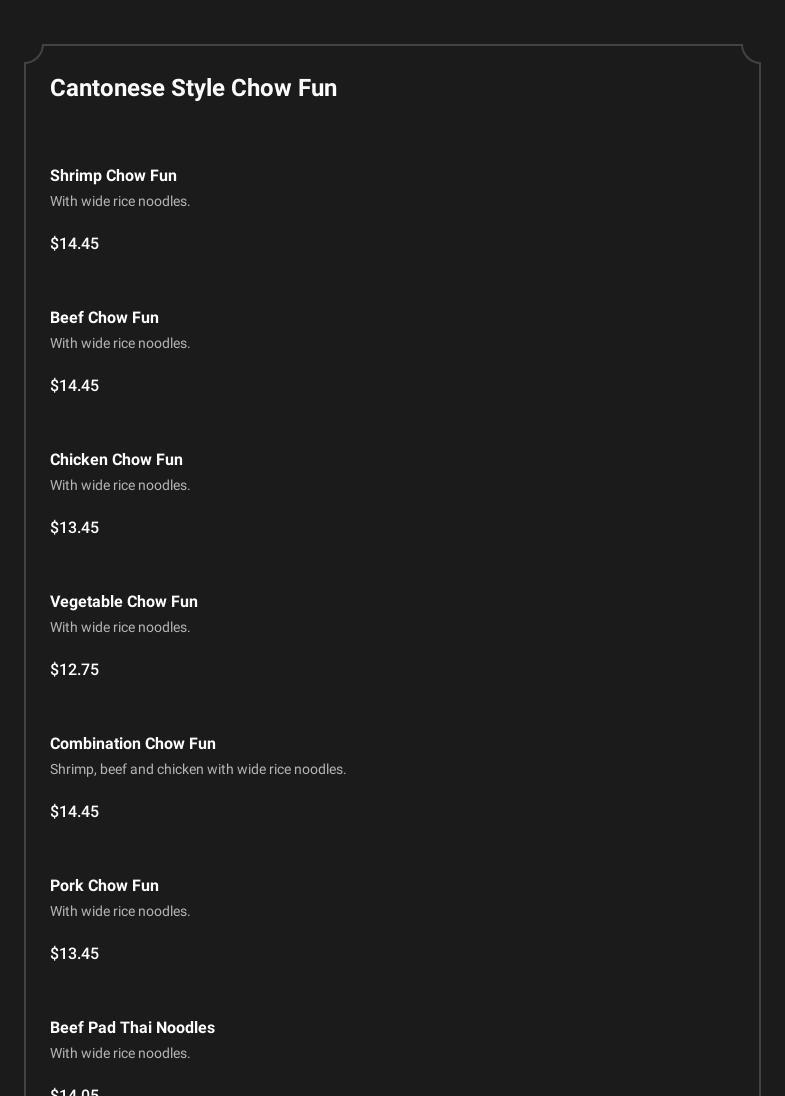Click the Pork Chow Fun title

104,886
